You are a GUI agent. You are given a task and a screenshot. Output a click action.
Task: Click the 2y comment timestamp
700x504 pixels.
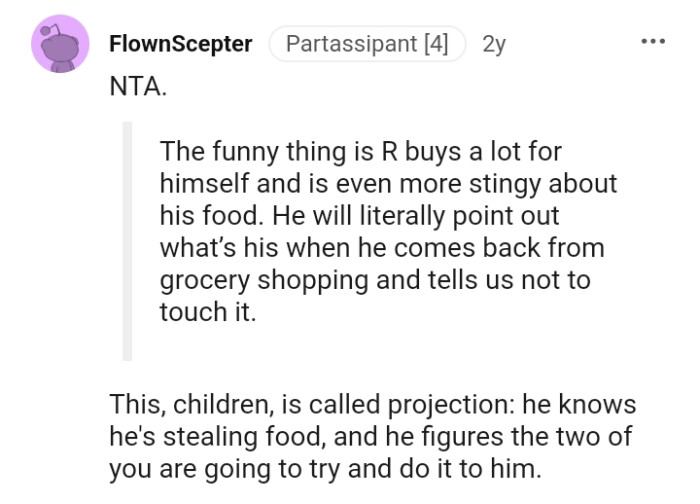point(494,44)
